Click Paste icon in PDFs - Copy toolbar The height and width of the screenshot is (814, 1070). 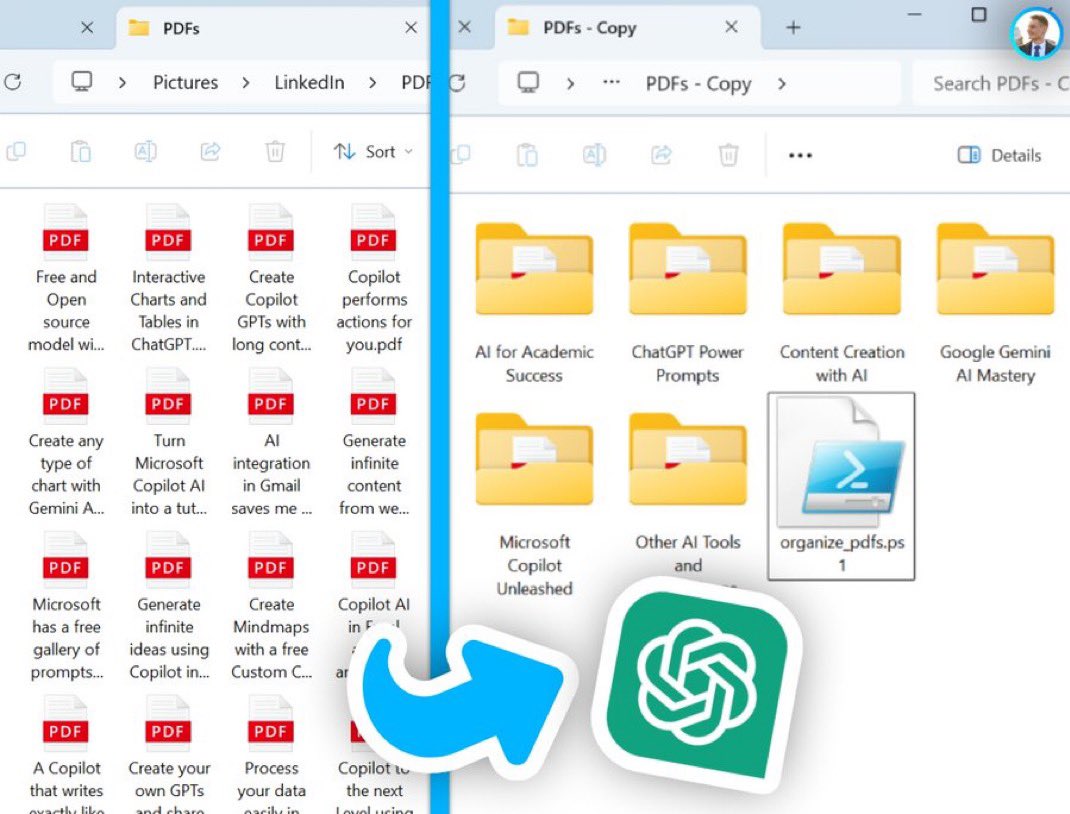click(527, 155)
